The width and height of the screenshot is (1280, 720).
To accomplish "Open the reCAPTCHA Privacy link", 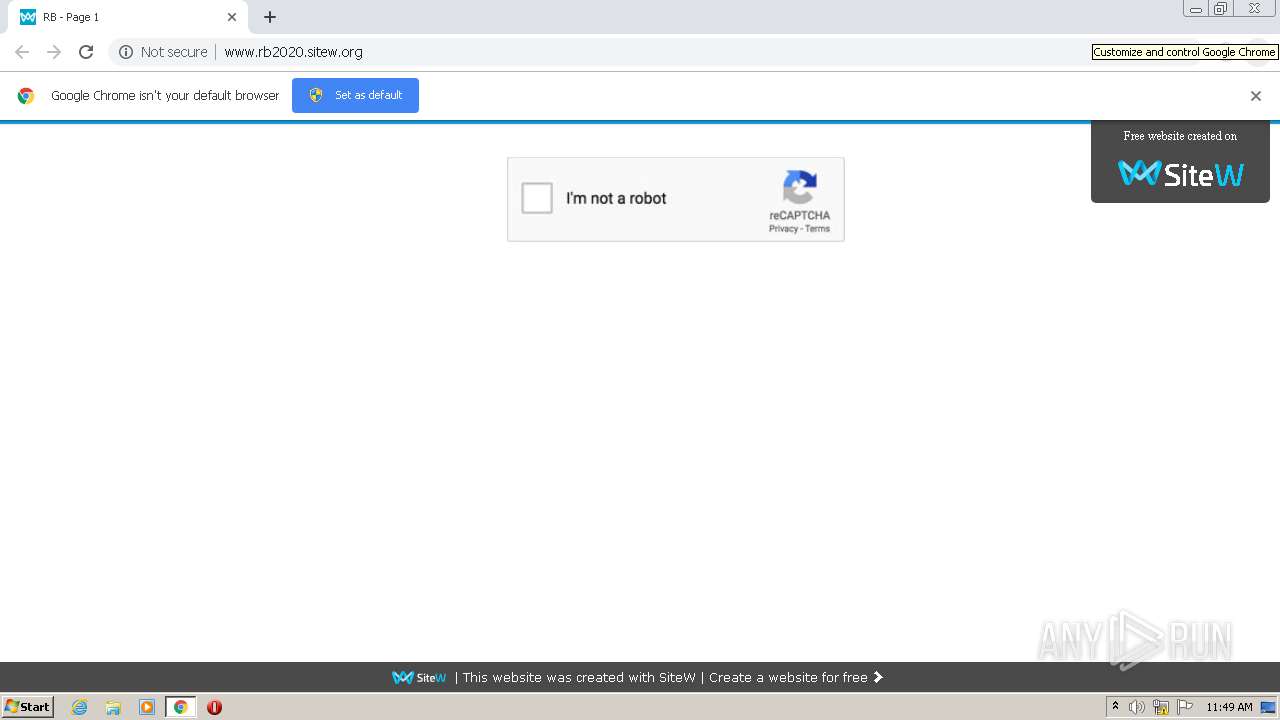I will pos(783,229).
